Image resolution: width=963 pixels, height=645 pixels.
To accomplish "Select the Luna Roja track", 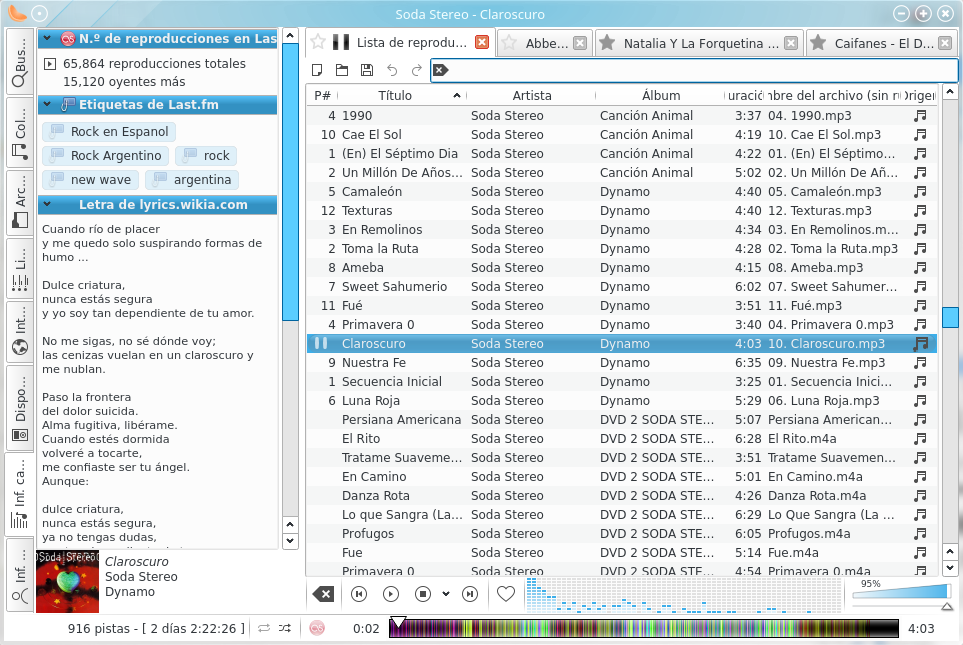I will pos(622,401).
